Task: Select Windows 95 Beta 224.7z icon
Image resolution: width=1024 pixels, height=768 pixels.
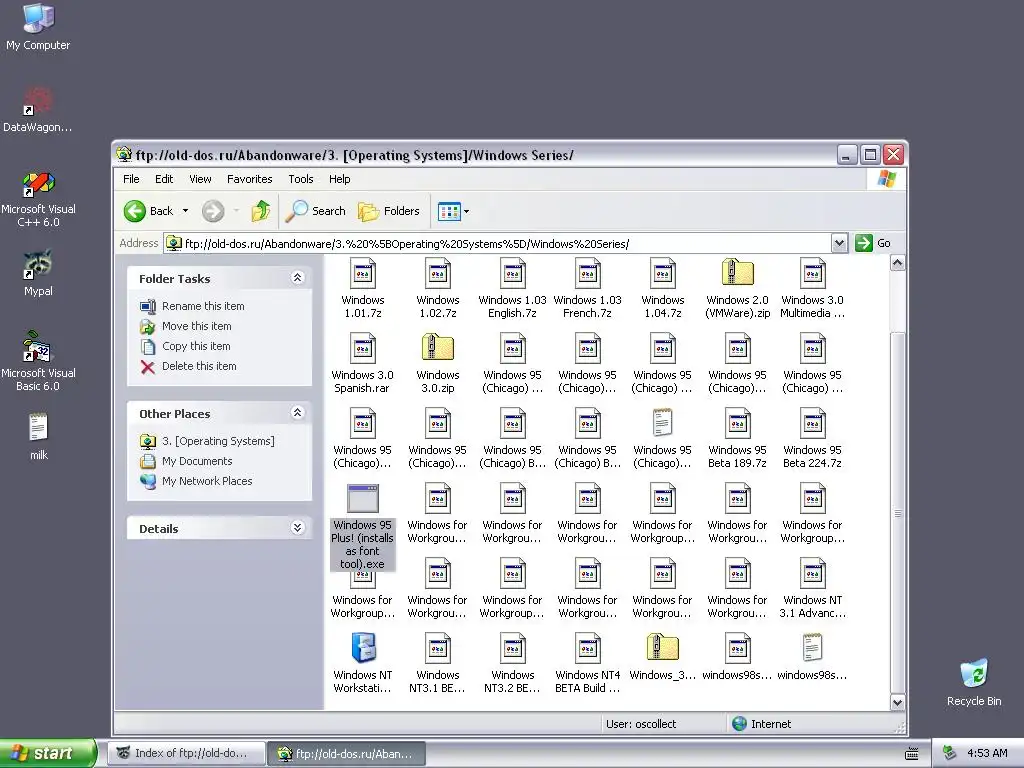Action: pyautogui.click(x=812, y=424)
